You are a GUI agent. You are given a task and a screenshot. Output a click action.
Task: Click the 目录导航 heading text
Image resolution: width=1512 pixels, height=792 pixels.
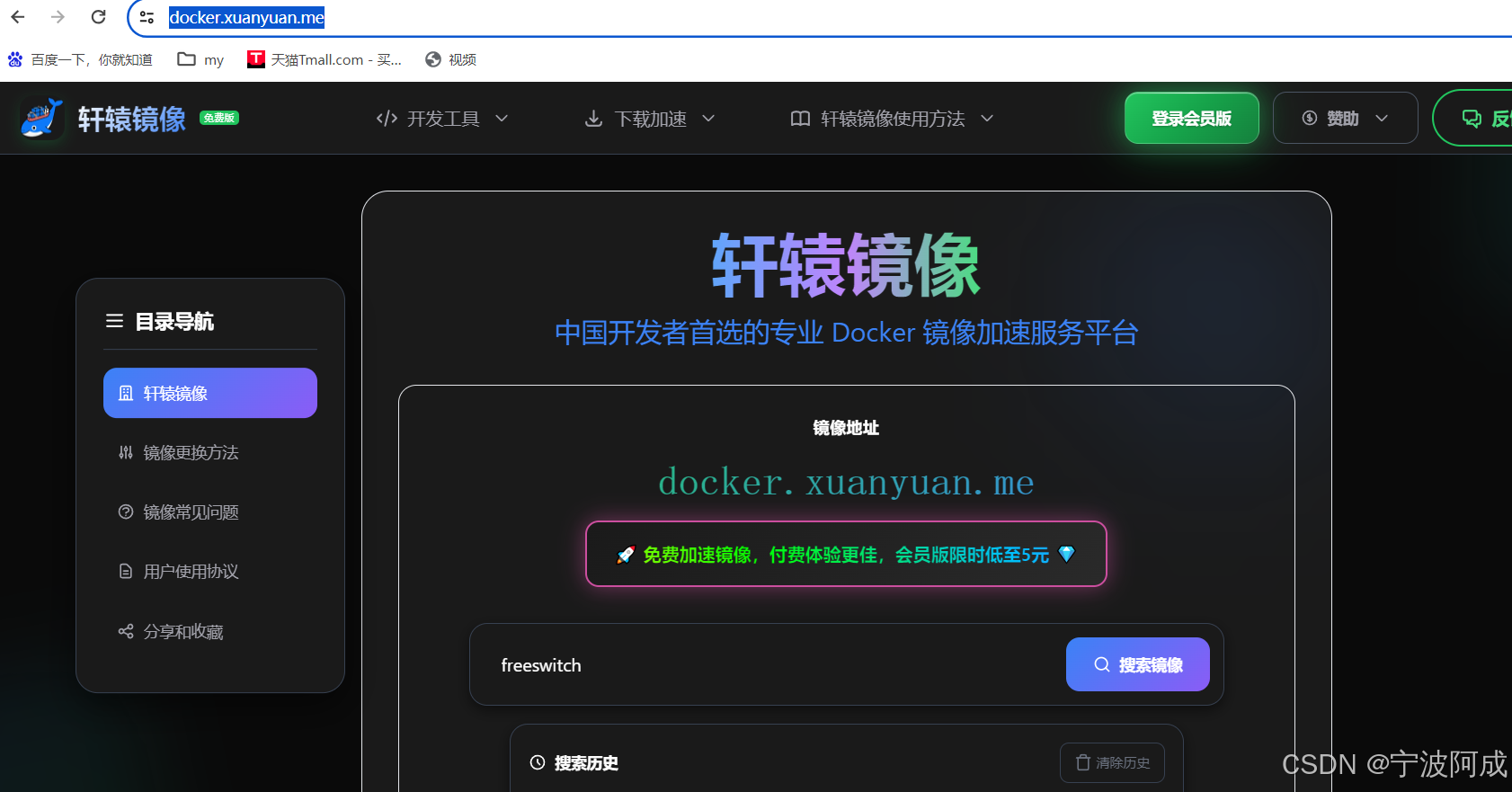pyautogui.click(x=174, y=321)
